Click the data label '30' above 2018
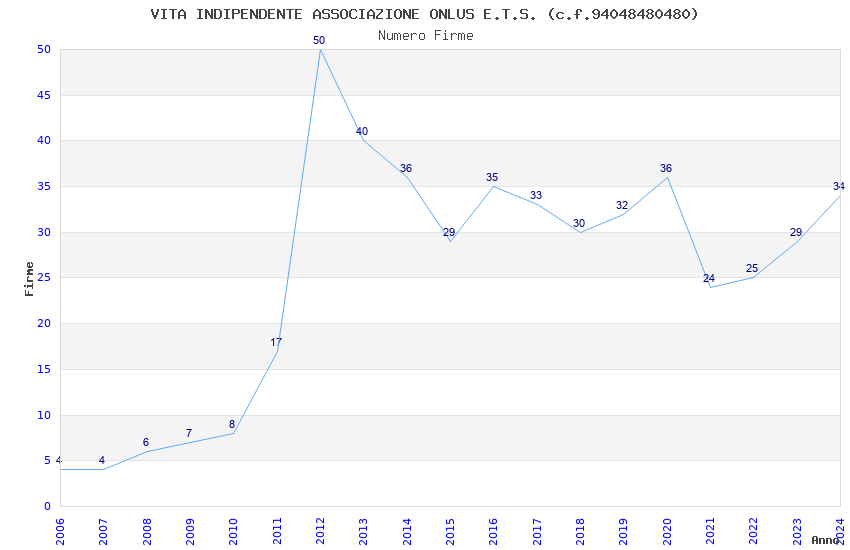The height and width of the screenshot is (550, 850). (579, 223)
